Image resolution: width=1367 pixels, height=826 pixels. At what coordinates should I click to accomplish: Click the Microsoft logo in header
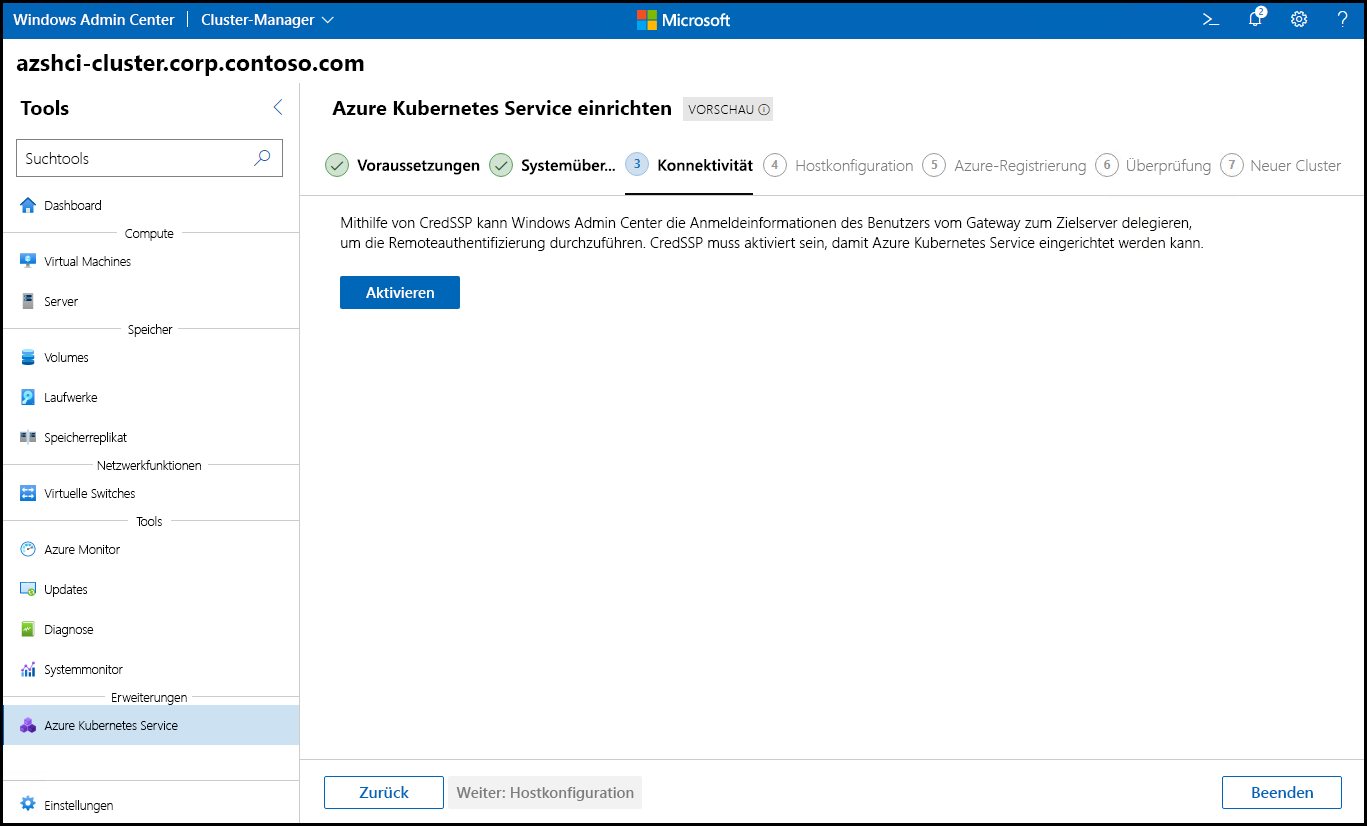[683, 19]
